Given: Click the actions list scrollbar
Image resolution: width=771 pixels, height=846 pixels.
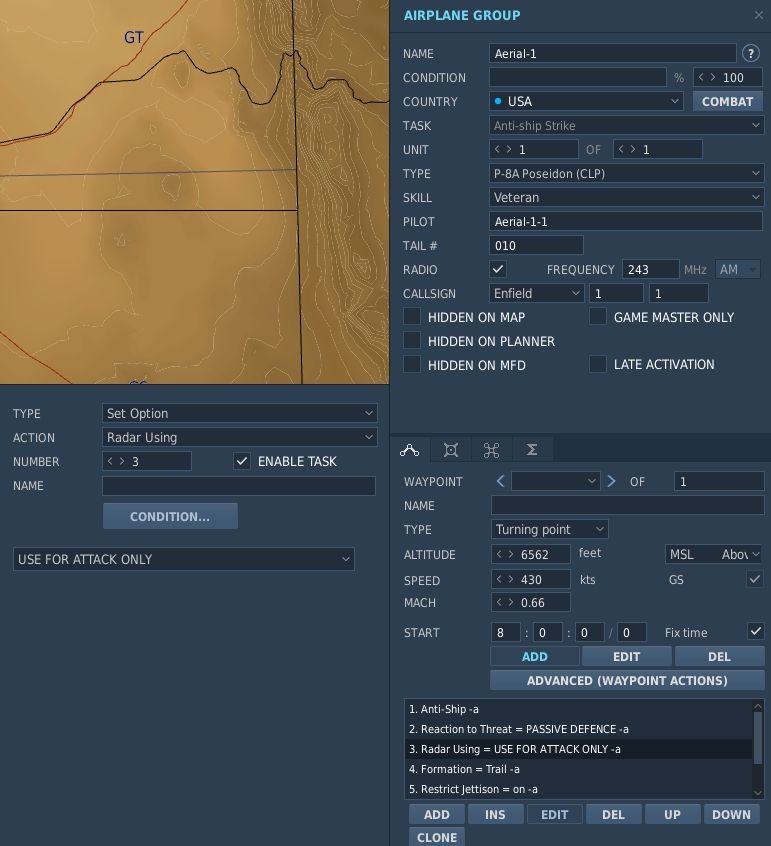Looking at the screenshot, I should (758, 738).
